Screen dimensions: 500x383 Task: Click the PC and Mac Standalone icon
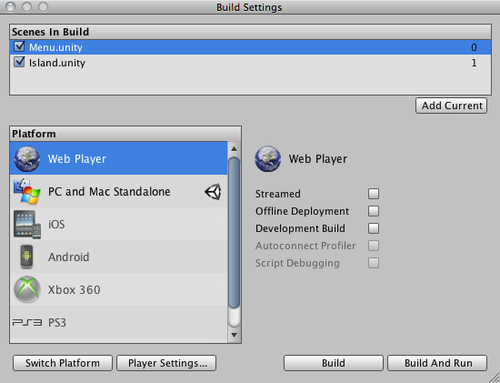coord(27,191)
